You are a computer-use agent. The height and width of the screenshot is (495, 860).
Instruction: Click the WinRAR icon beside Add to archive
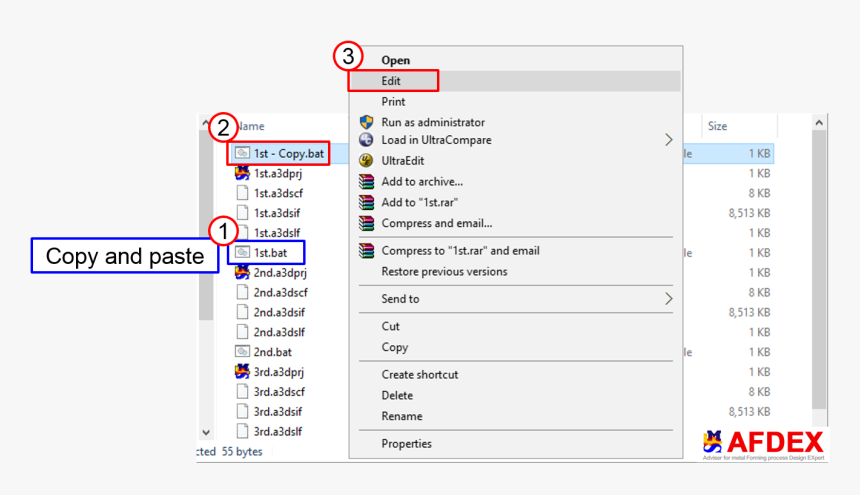pyautogui.click(x=365, y=182)
